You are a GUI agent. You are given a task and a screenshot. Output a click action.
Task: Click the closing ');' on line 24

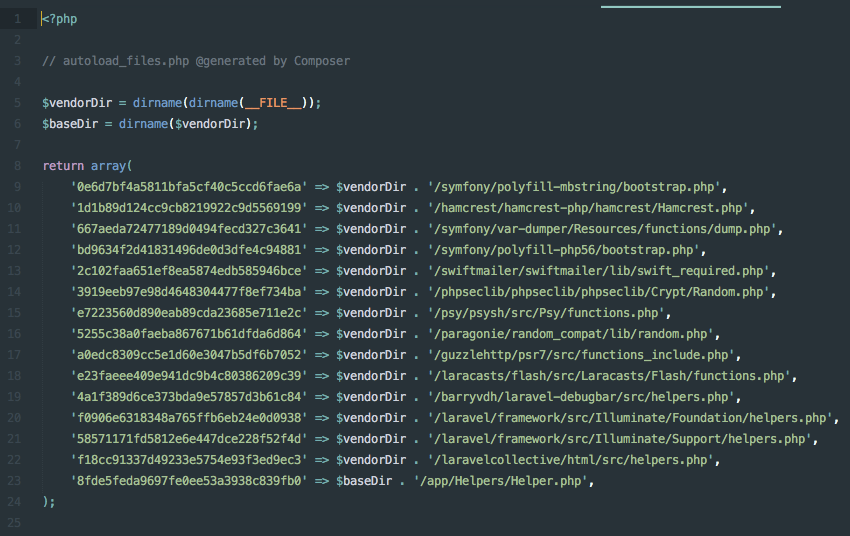[49, 502]
